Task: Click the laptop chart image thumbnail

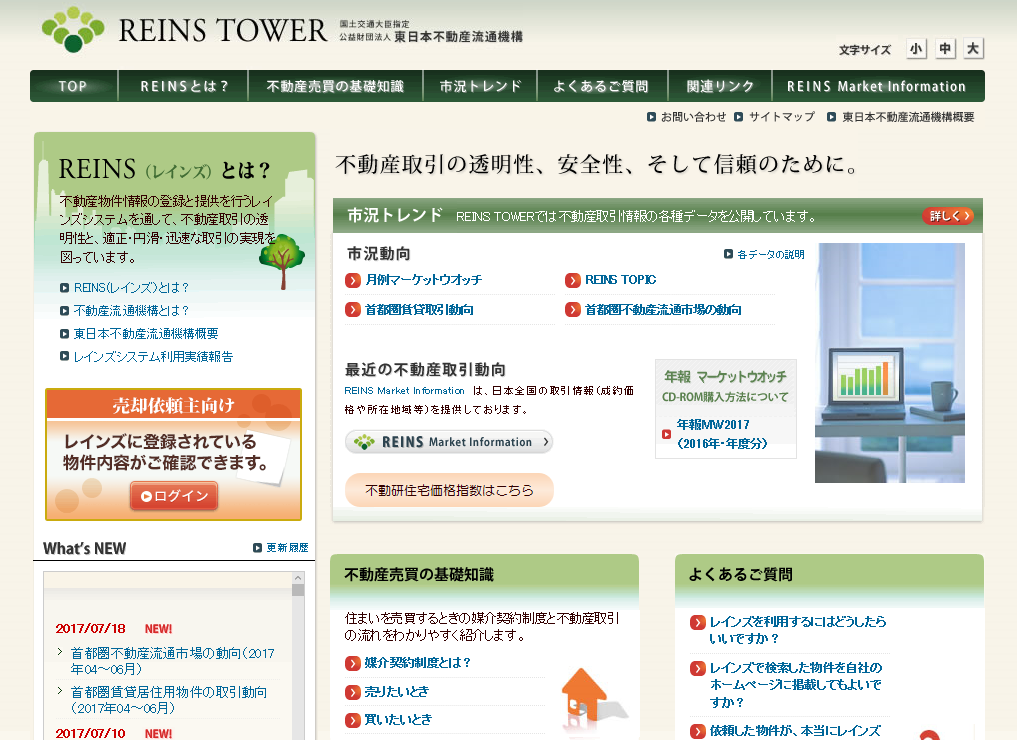Action: click(x=890, y=363)
